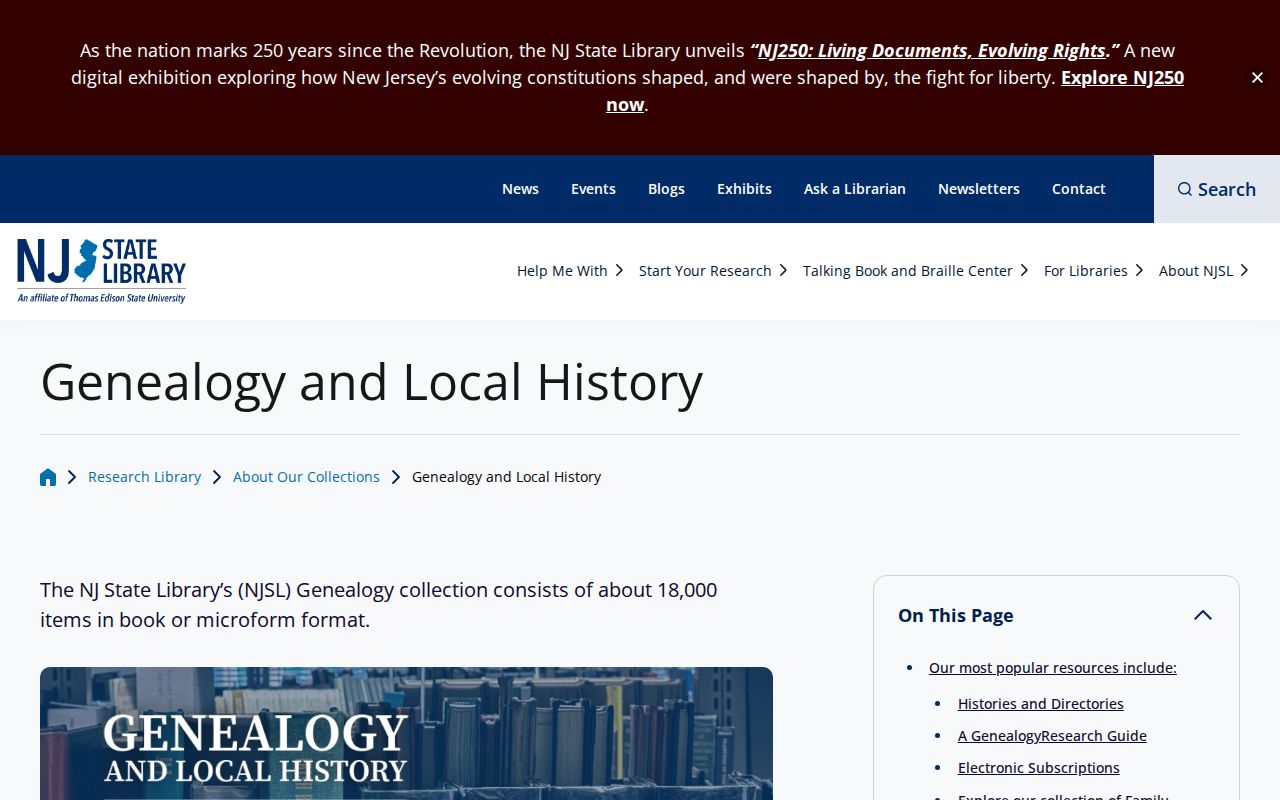This screenshot has height=800, width=1280.
Task: Go to Research Library breadcrumb
Action: [144, 477]
